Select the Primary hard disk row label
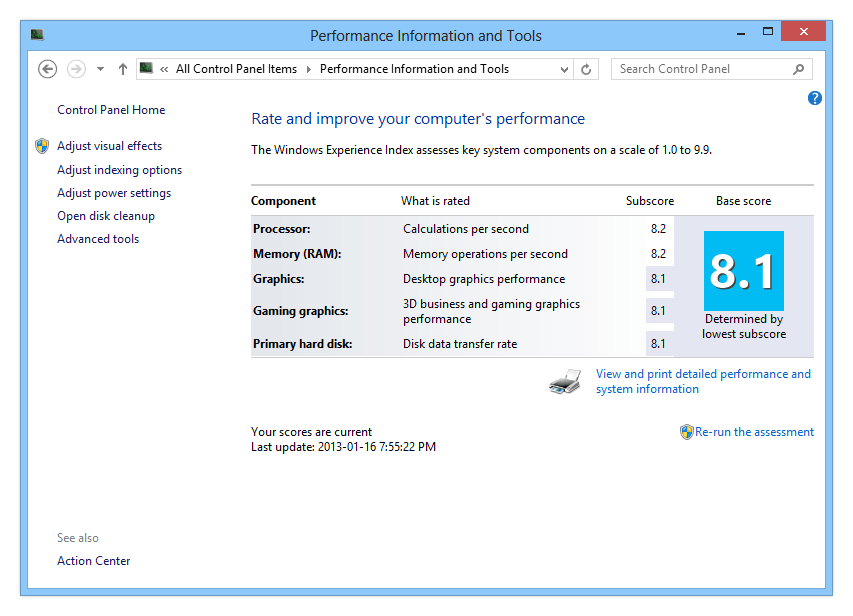Image resolution: width=853 pixels, height=616 pixels. pyautogui.click(x=302, y=344)
